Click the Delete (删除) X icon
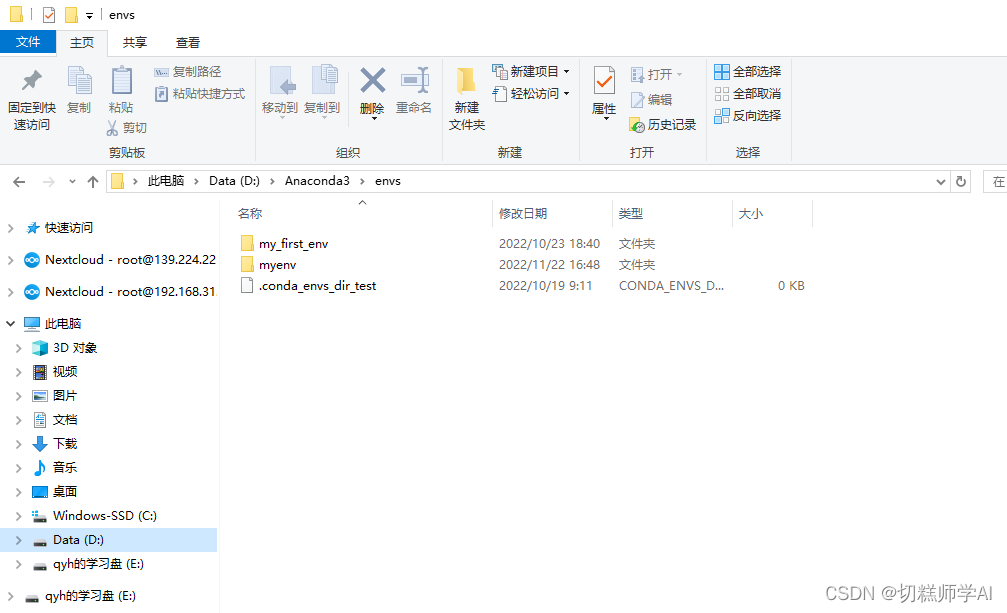 372,81
